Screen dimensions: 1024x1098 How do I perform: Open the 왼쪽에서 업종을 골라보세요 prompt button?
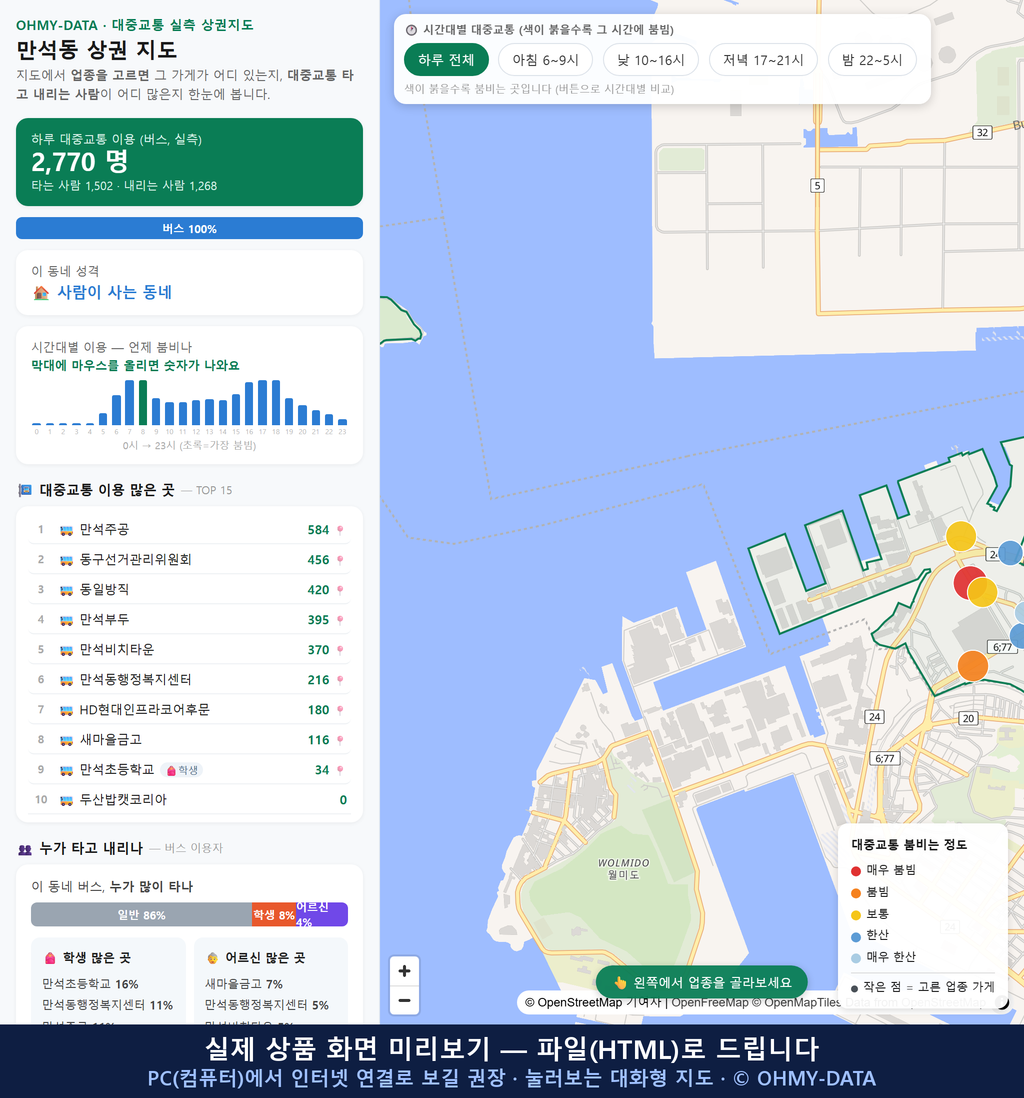[702, 982]
